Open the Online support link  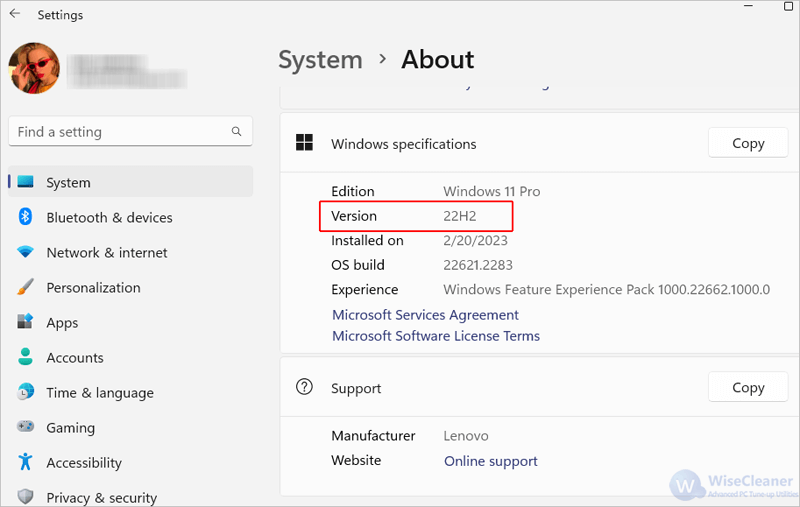(491, 461)
